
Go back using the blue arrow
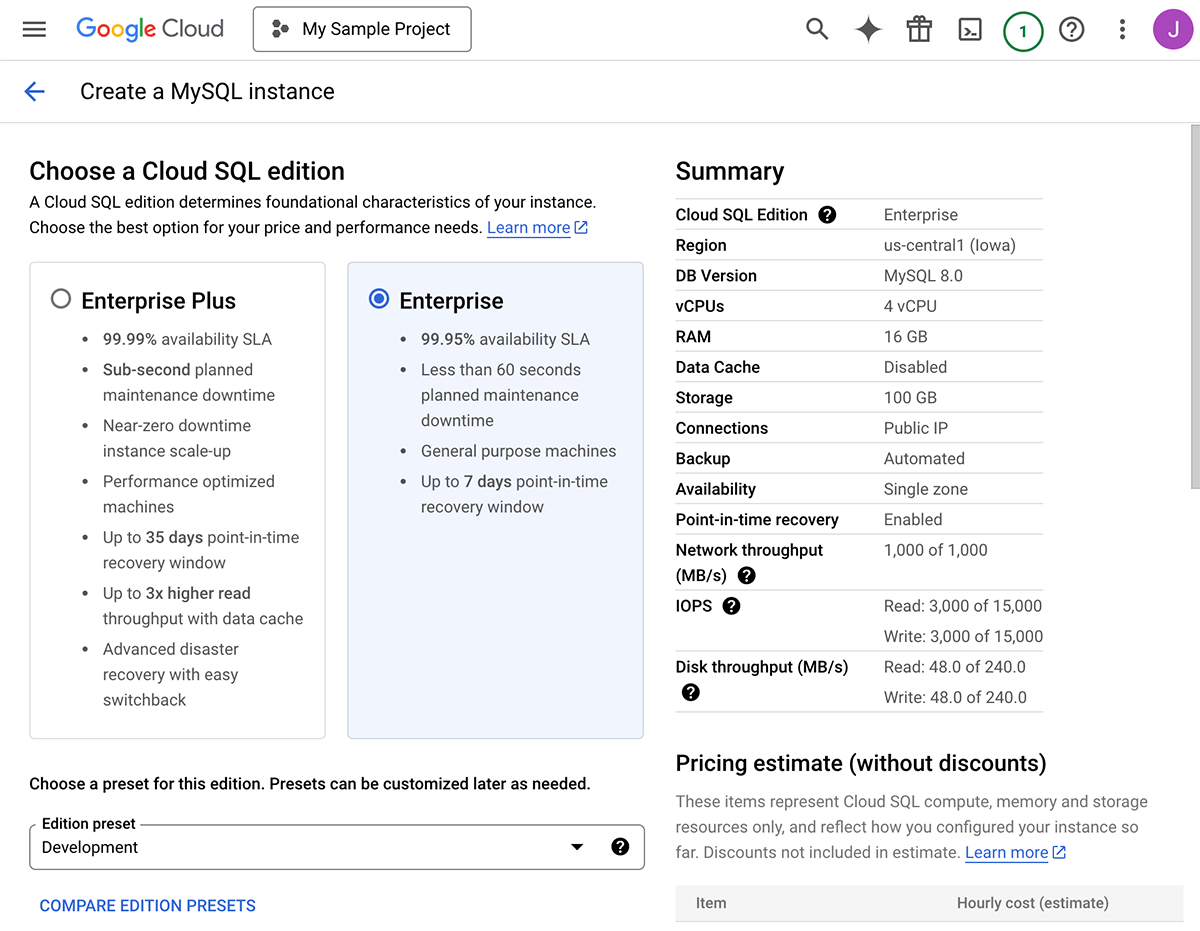pyautogui.click(x=35, y=92)
